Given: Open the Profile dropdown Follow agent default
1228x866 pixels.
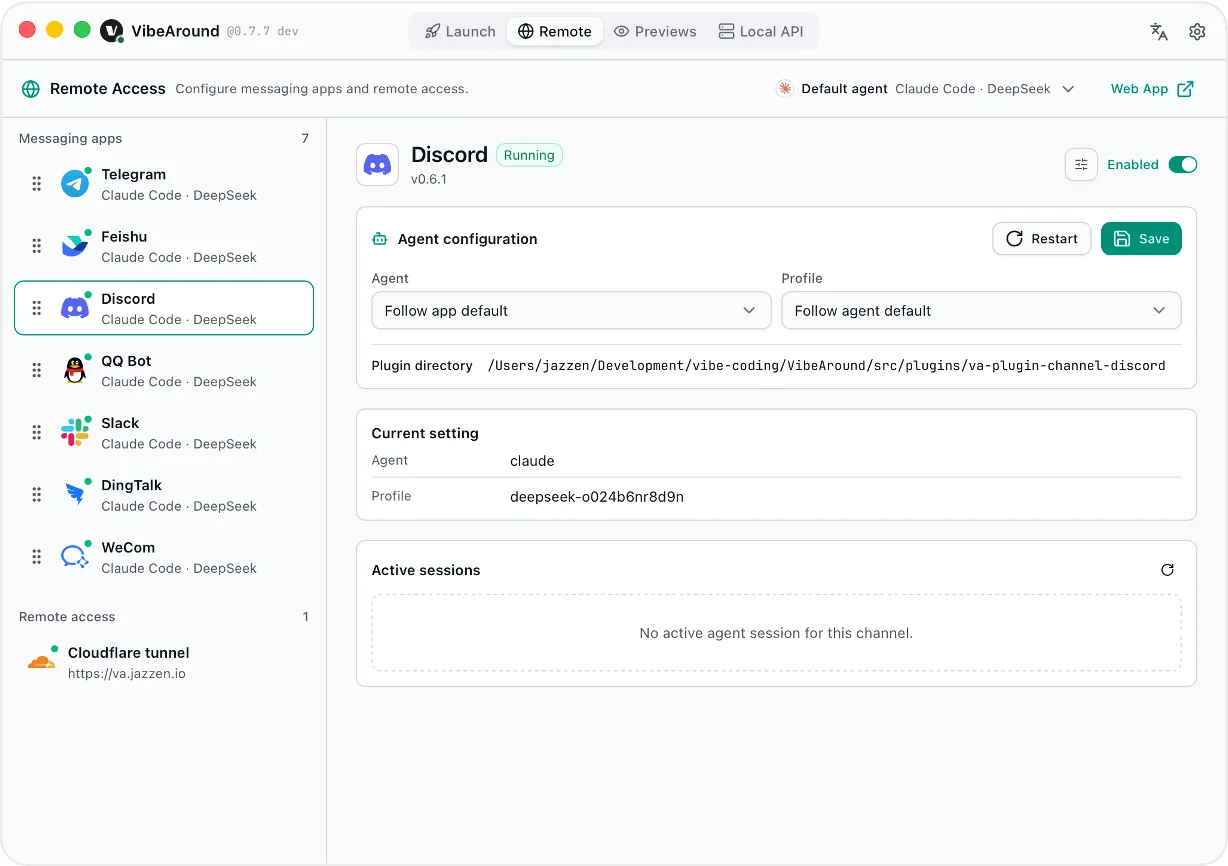Looking at the screenshot, I should (981, 311).
